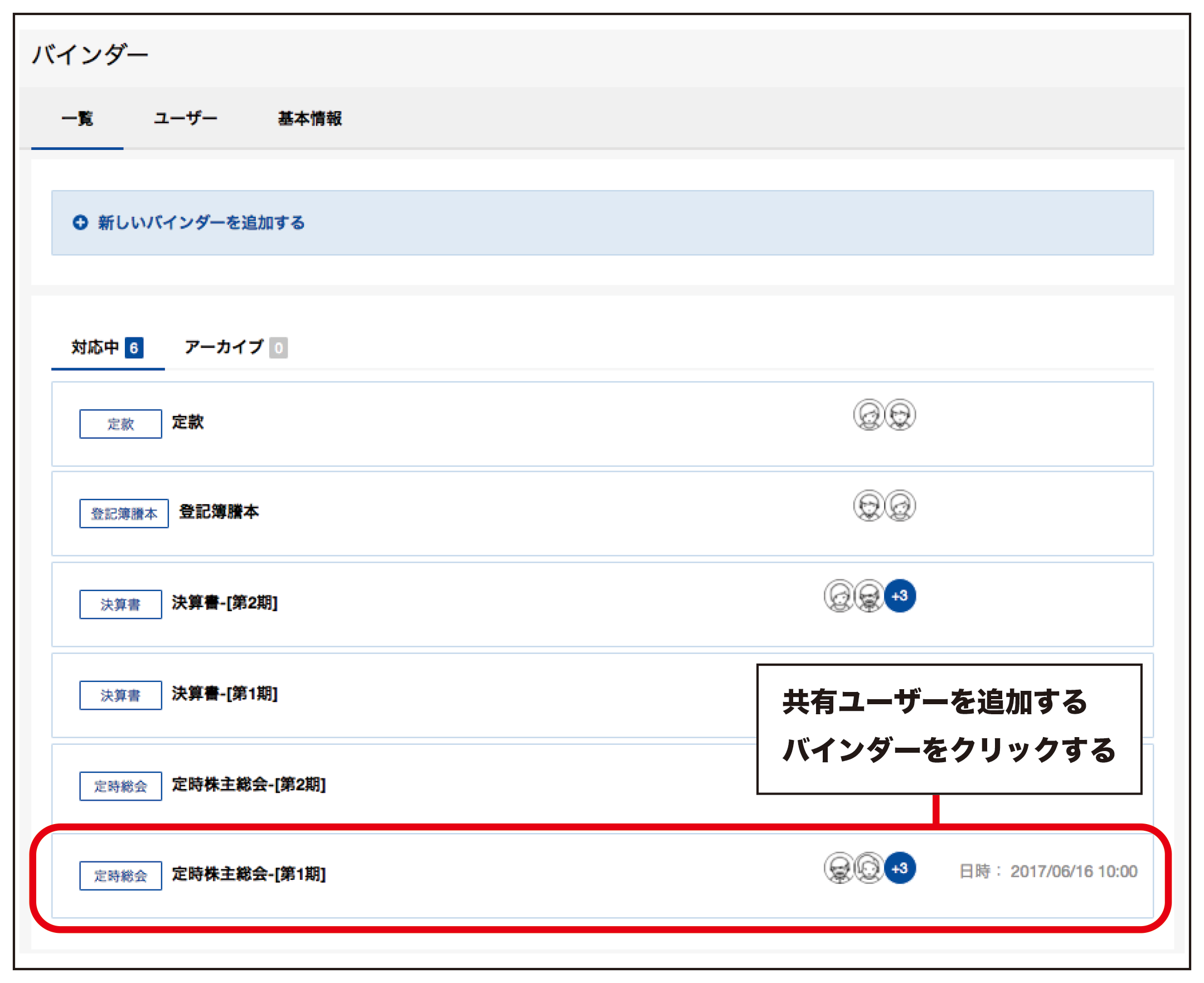The width and height of the screenshot is (1204, 983).
Task: Open the 定時株主総会-[第2期] binder
Action: [x=249, y=785]
